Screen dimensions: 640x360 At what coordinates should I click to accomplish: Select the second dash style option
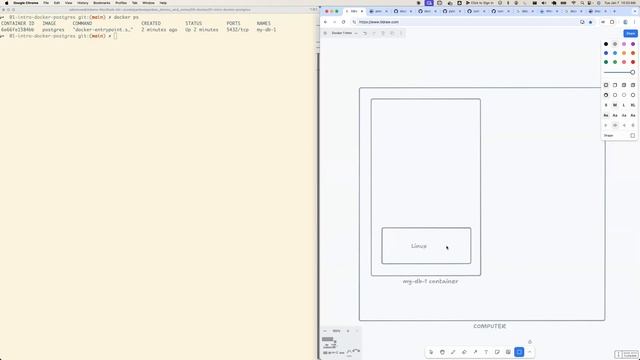[615, 95]
